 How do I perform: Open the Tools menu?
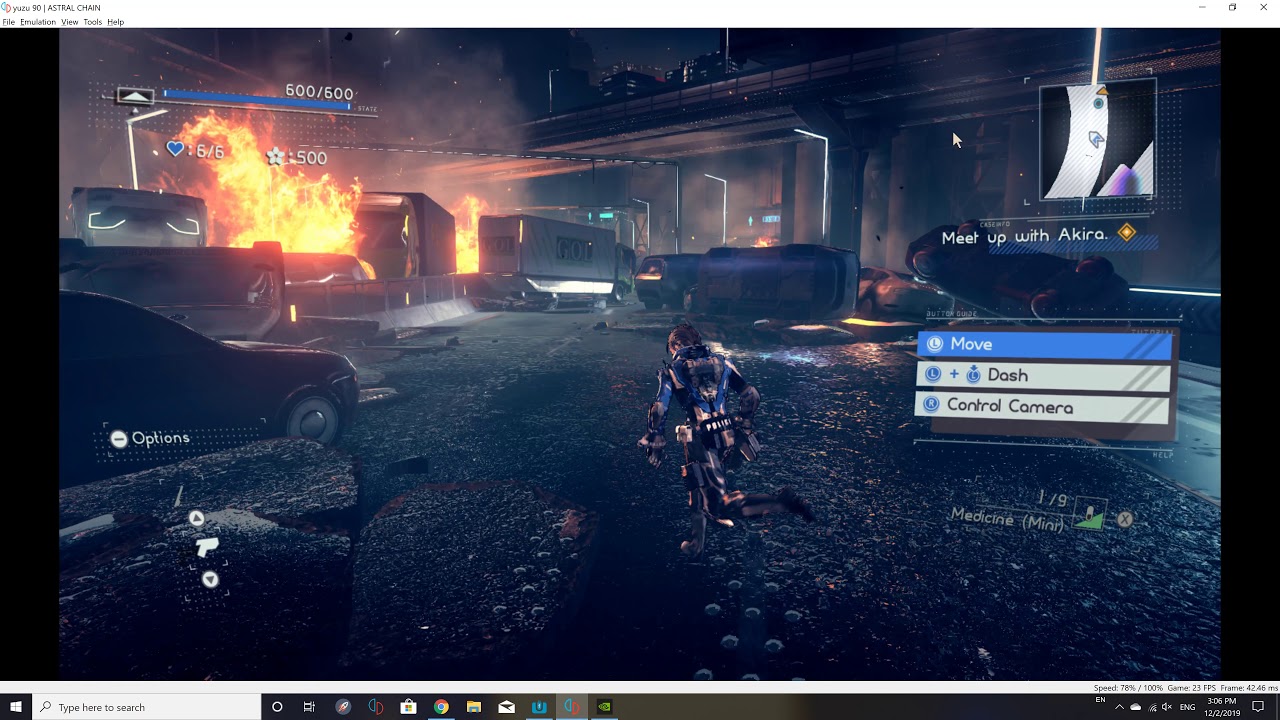[92, 22]
